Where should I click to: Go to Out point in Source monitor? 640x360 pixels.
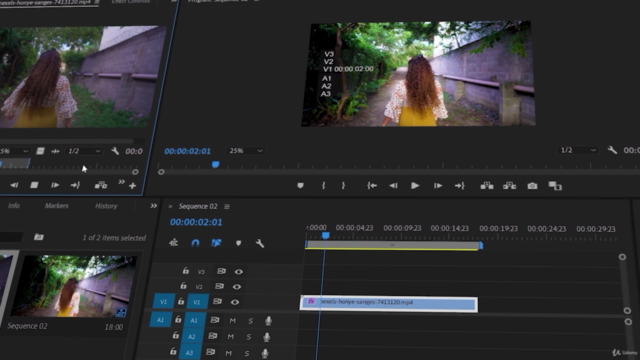pos(75,185)
